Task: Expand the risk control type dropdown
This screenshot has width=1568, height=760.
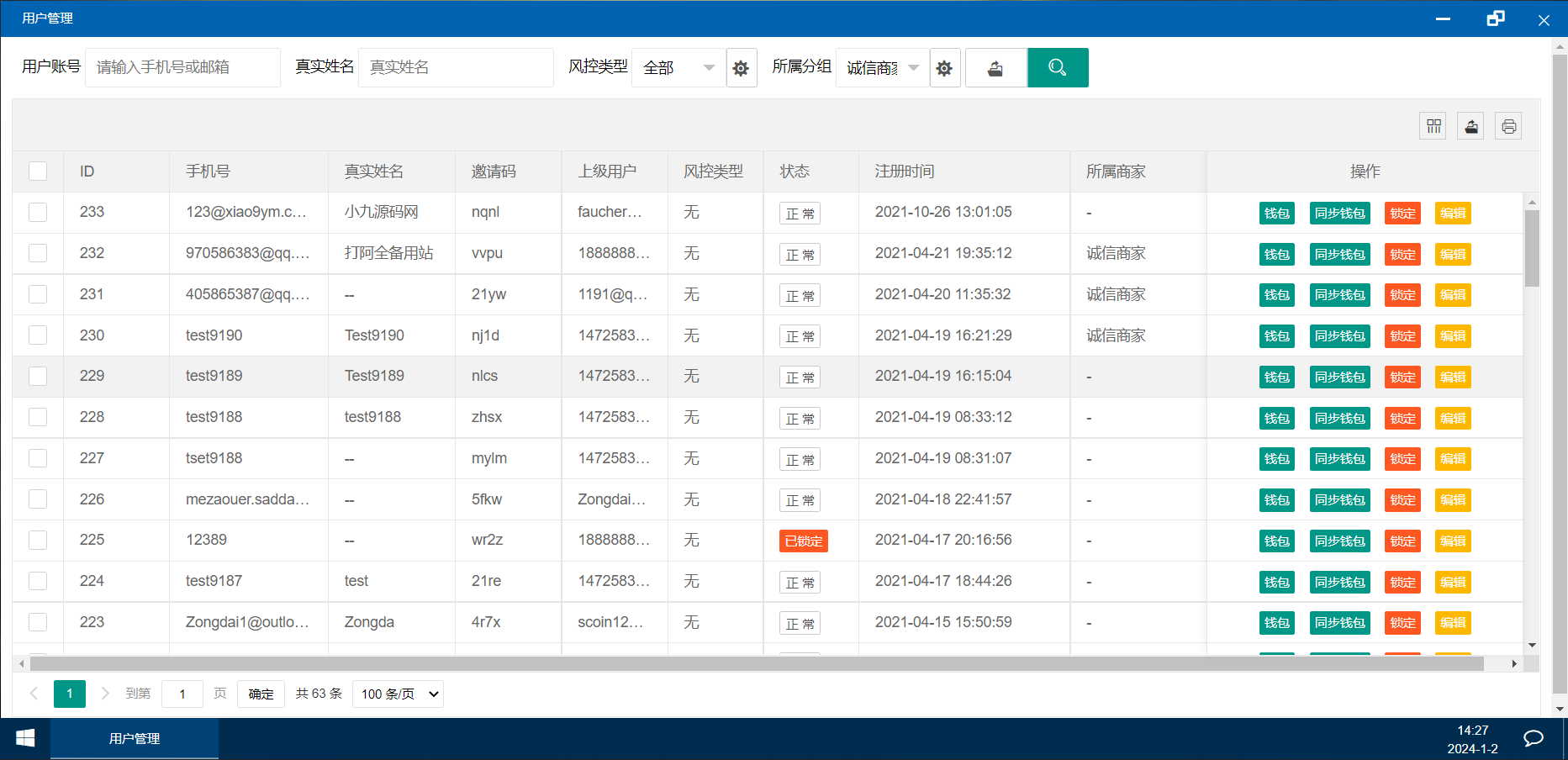Action: click(x=678, y=68)
